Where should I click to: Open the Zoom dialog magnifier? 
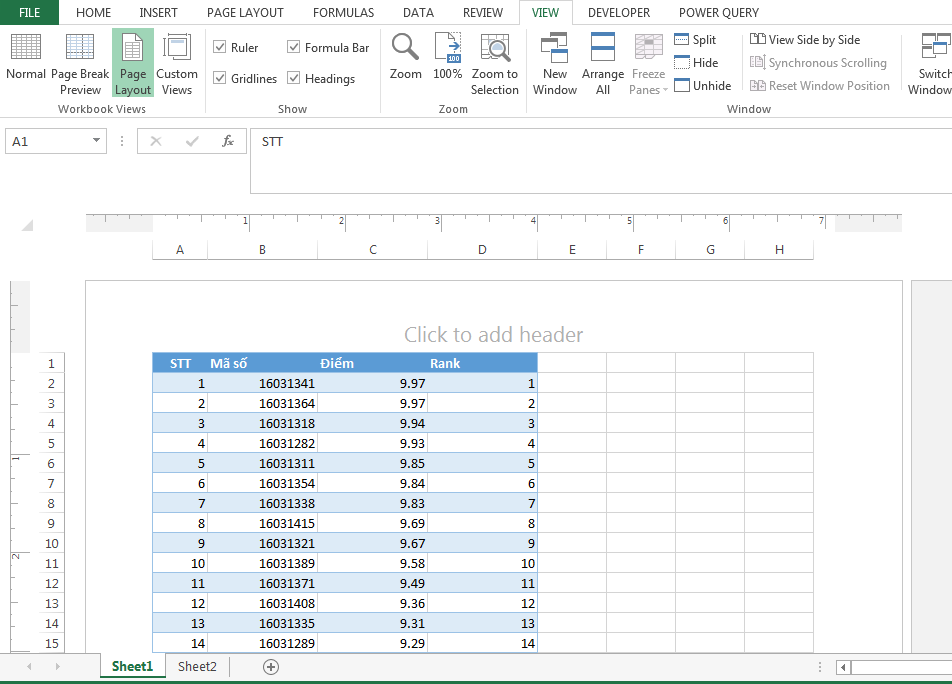tap(405, 56)
